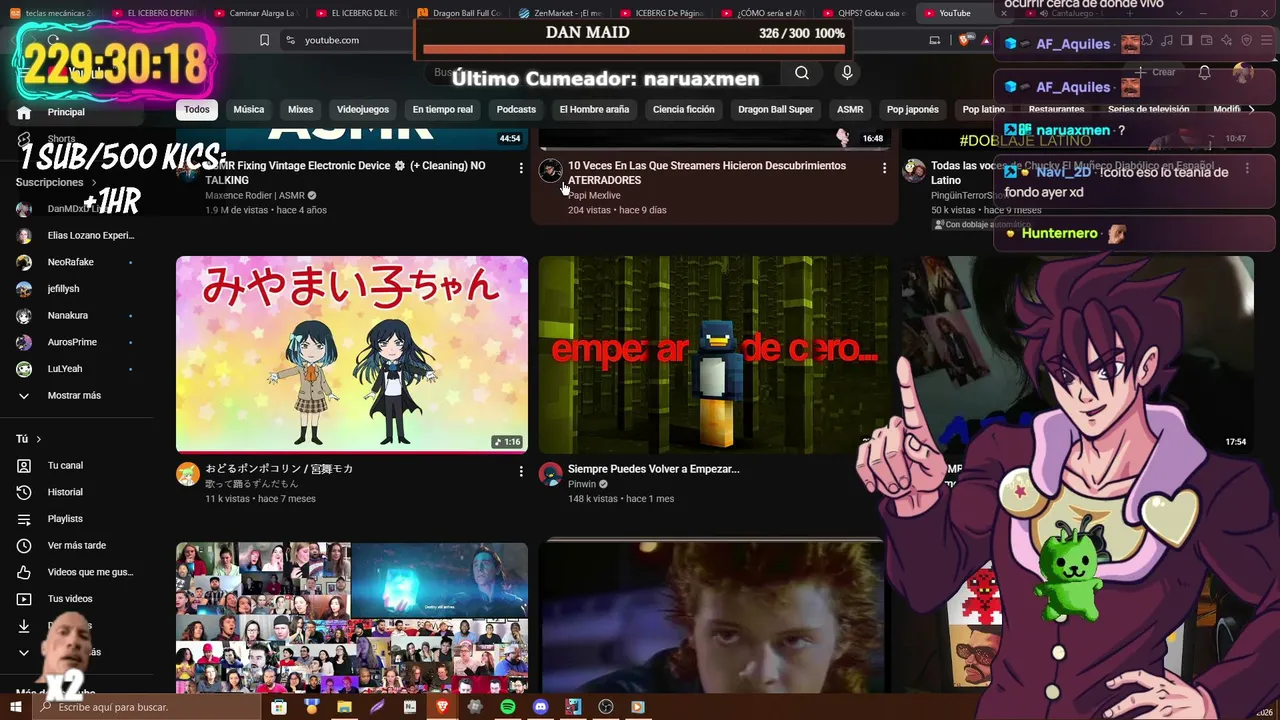Viewport: 1280px width, 720px height.
Task: Open the Tus videos sidebar icon
Action: click(24, 599)
